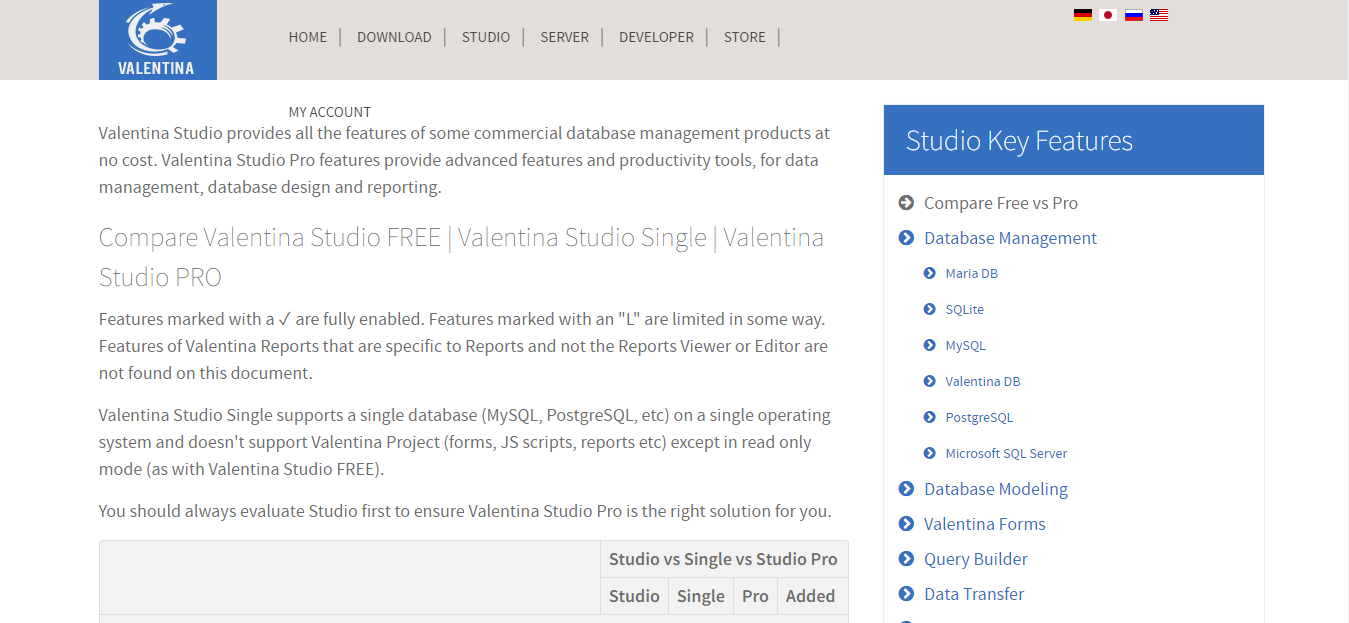The width and height of the screenshot is (1349, 623).
Task: Open the STORE menu
Action: [x=745, y=37]
